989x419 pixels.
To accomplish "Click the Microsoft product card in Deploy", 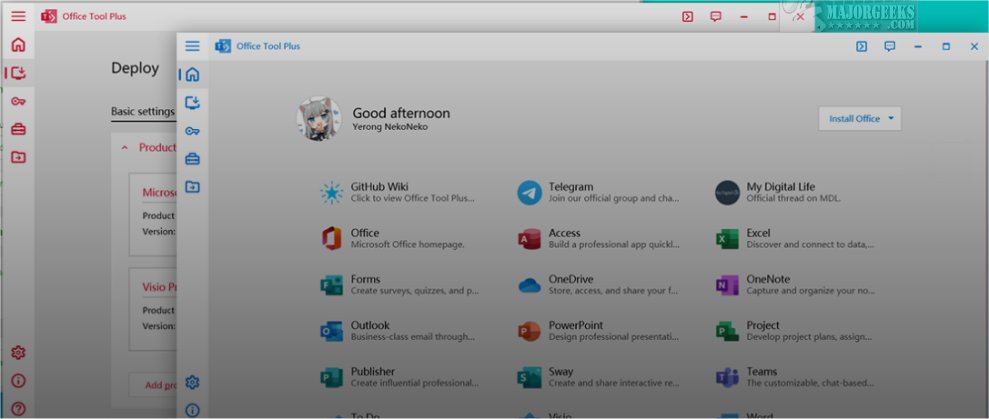I will pos(153,215).
